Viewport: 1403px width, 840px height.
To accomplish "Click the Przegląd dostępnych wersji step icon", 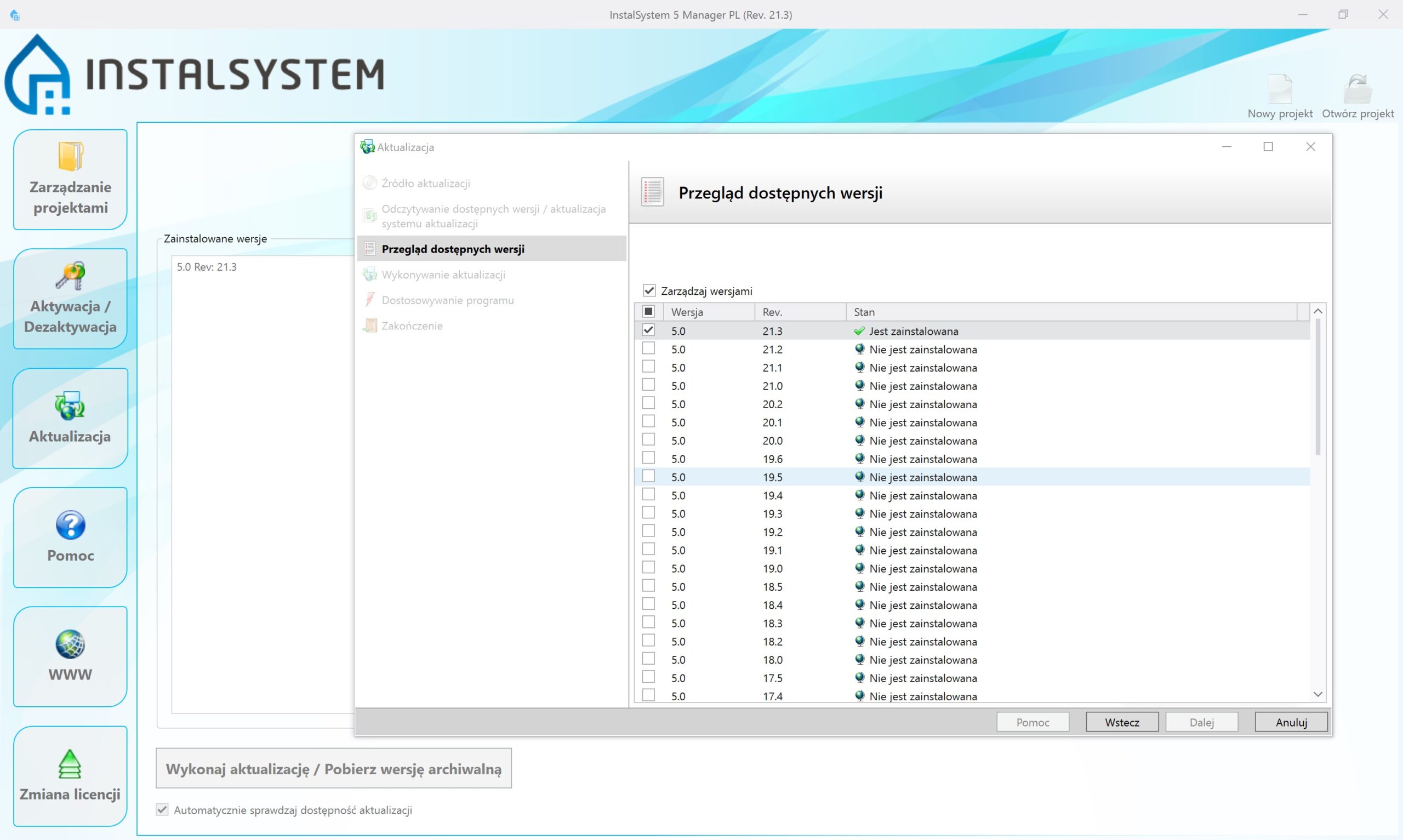I will point(369,248).
